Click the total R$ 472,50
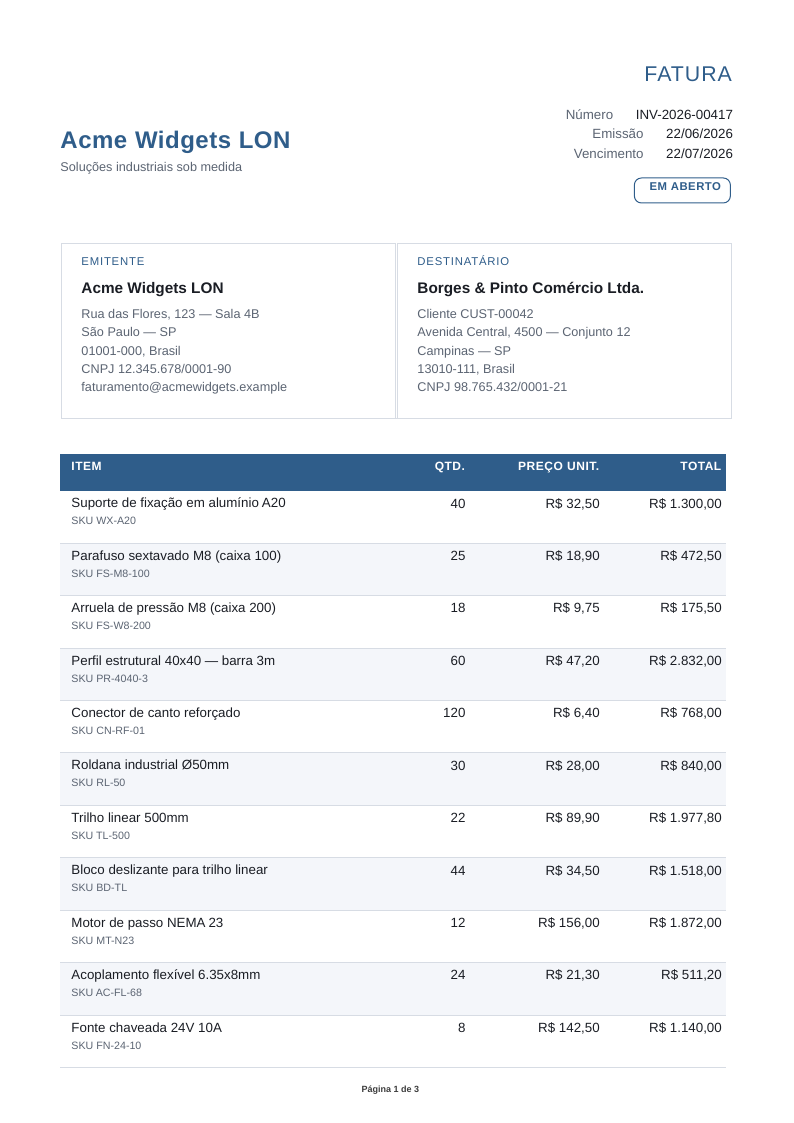The width and height of the screenshot is (794, 1123). (x=691, y=556)
